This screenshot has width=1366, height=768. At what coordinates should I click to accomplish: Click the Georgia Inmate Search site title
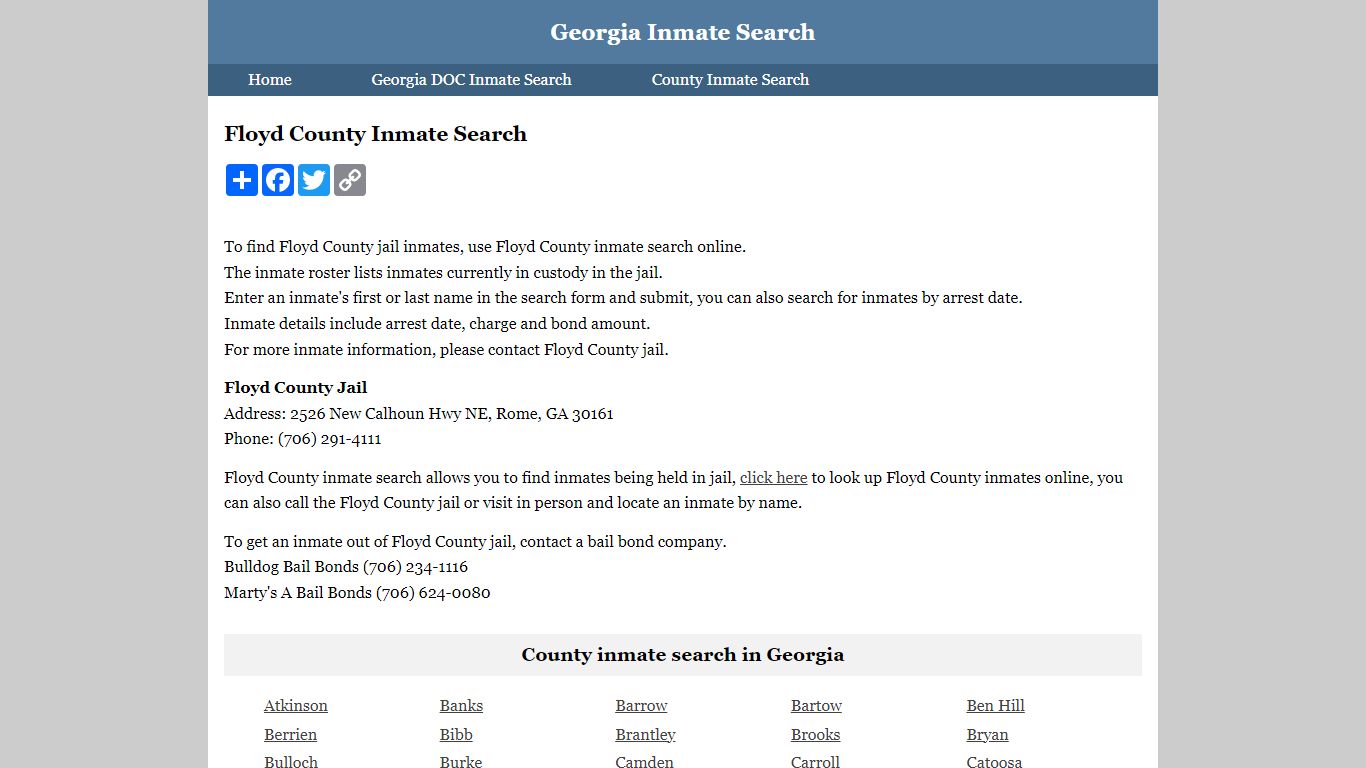682,32
